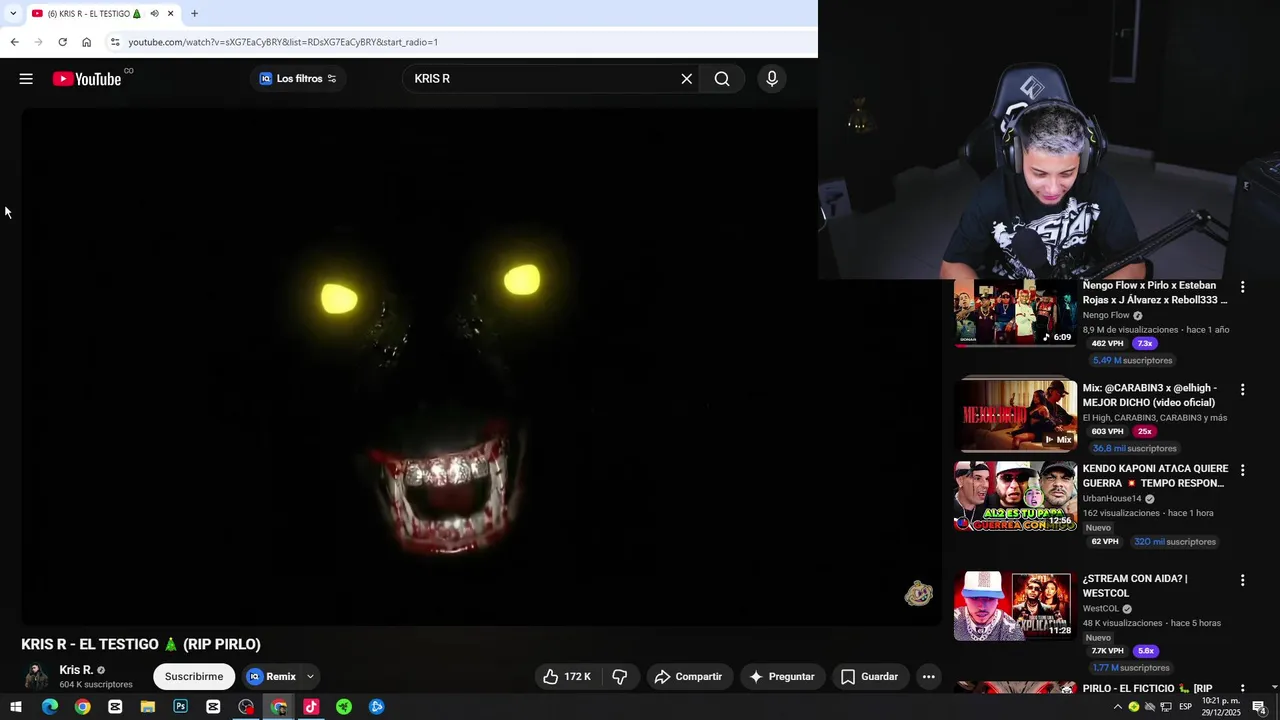View site information icon in address bar

pyautogui.click(x=115, y=42)
